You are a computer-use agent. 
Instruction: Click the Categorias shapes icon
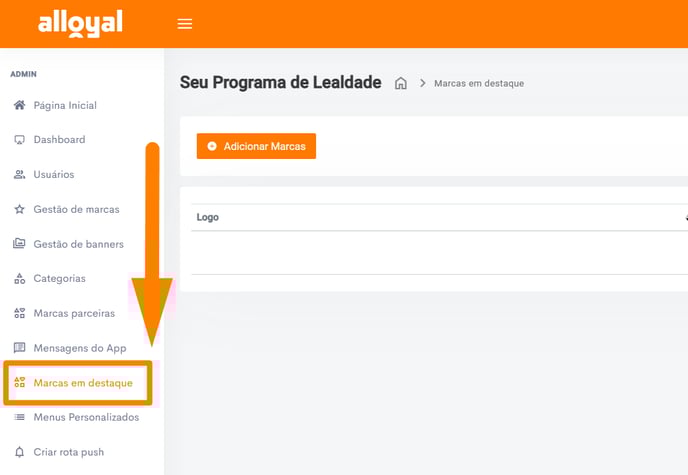tap(19, 278)
